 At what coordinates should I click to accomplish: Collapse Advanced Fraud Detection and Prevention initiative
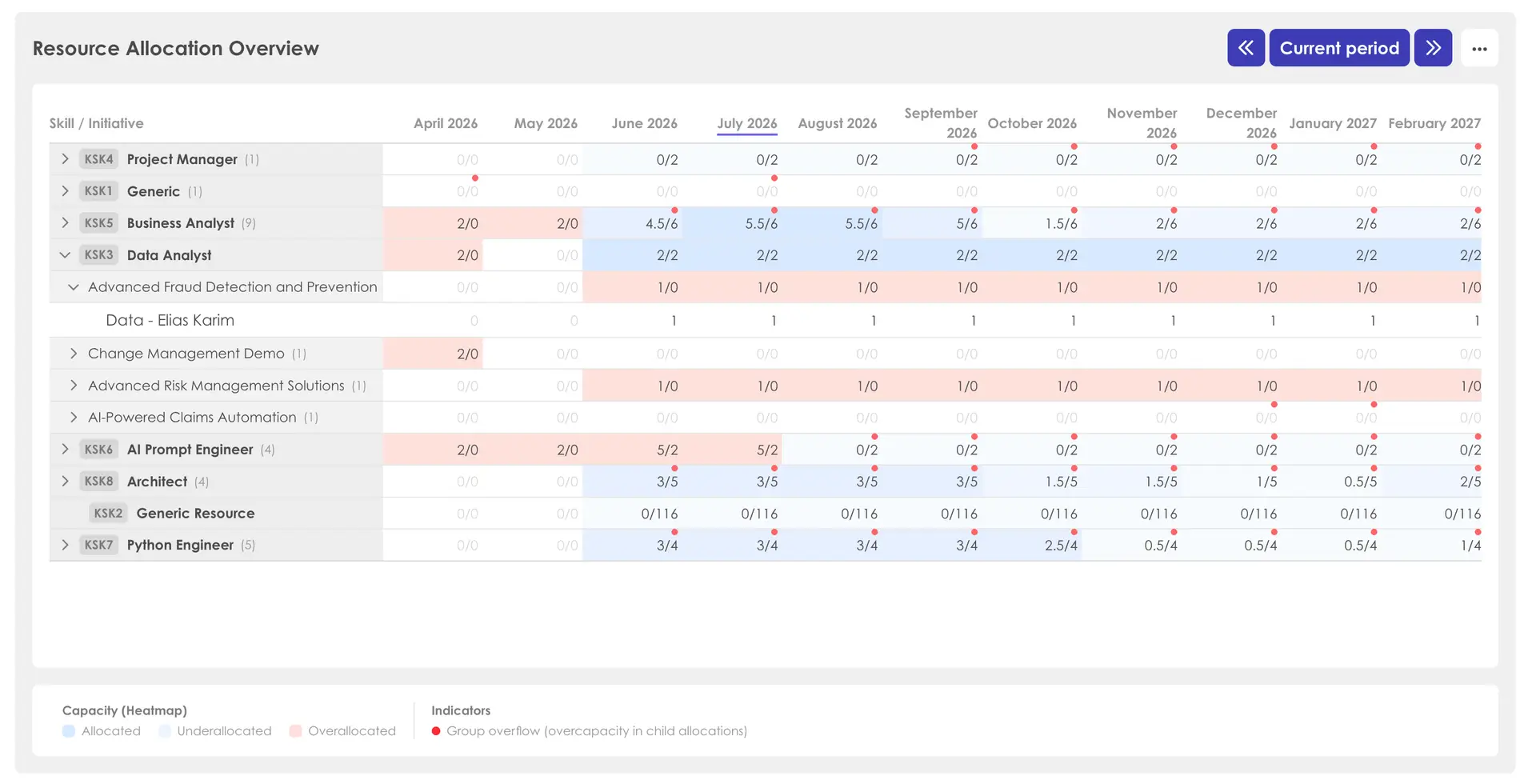click(x=74, y=287)
